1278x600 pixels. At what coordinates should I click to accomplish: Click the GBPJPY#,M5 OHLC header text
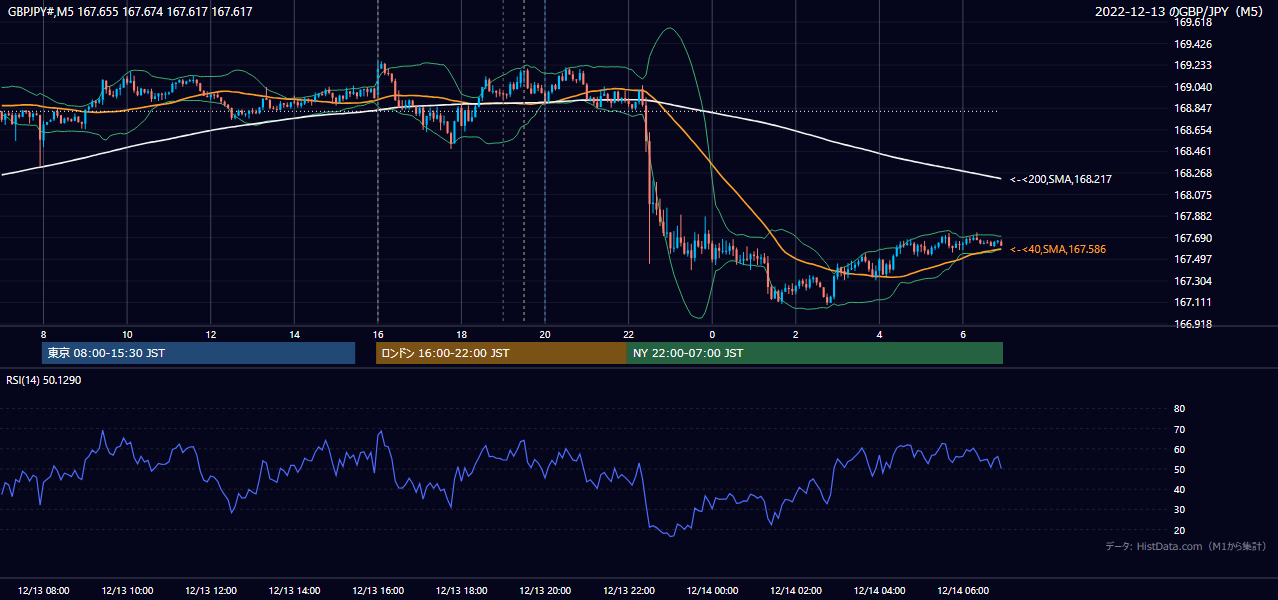128,12
